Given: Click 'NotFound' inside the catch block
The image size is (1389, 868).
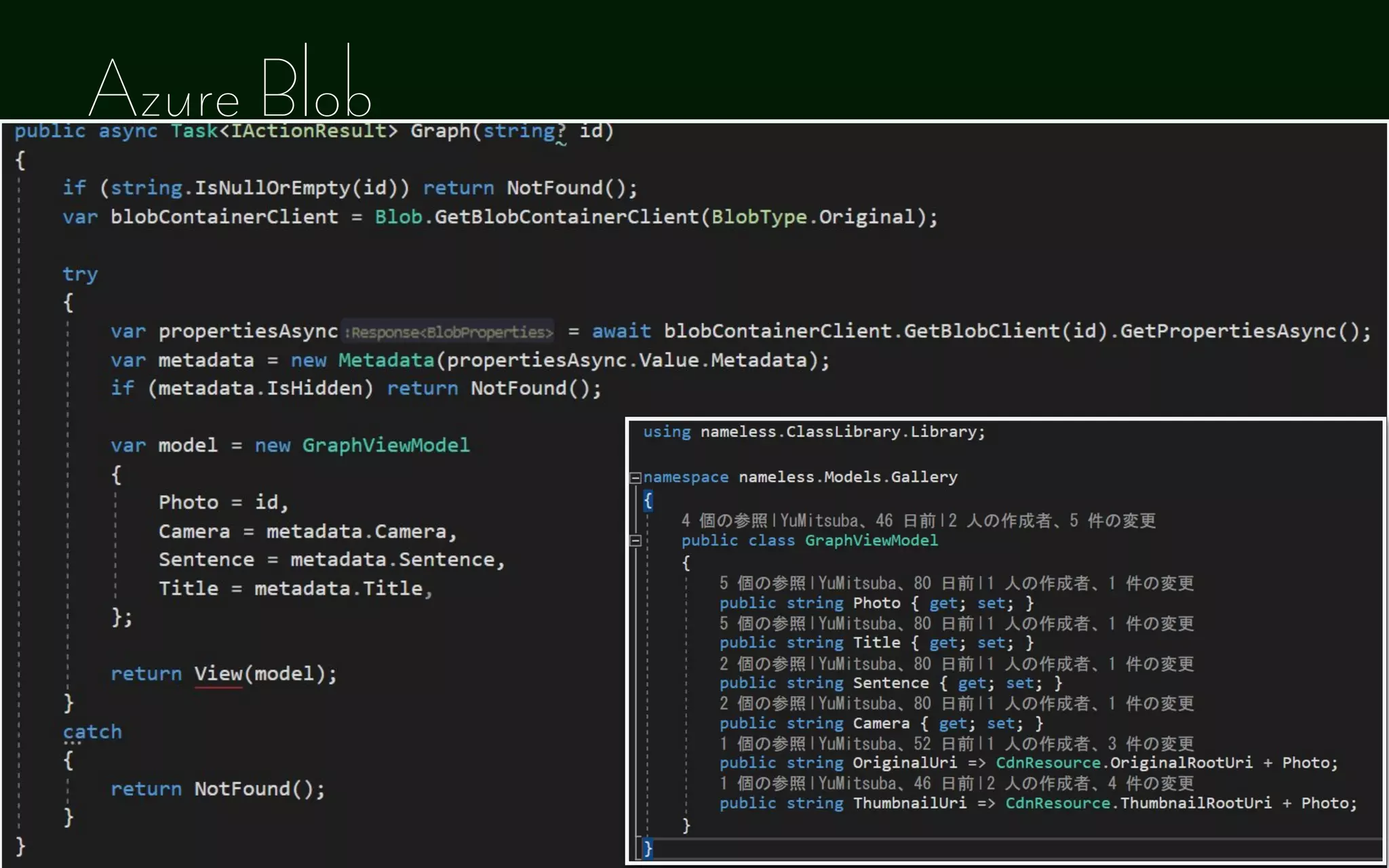Looking at the screenshot, I should [242, 789].
